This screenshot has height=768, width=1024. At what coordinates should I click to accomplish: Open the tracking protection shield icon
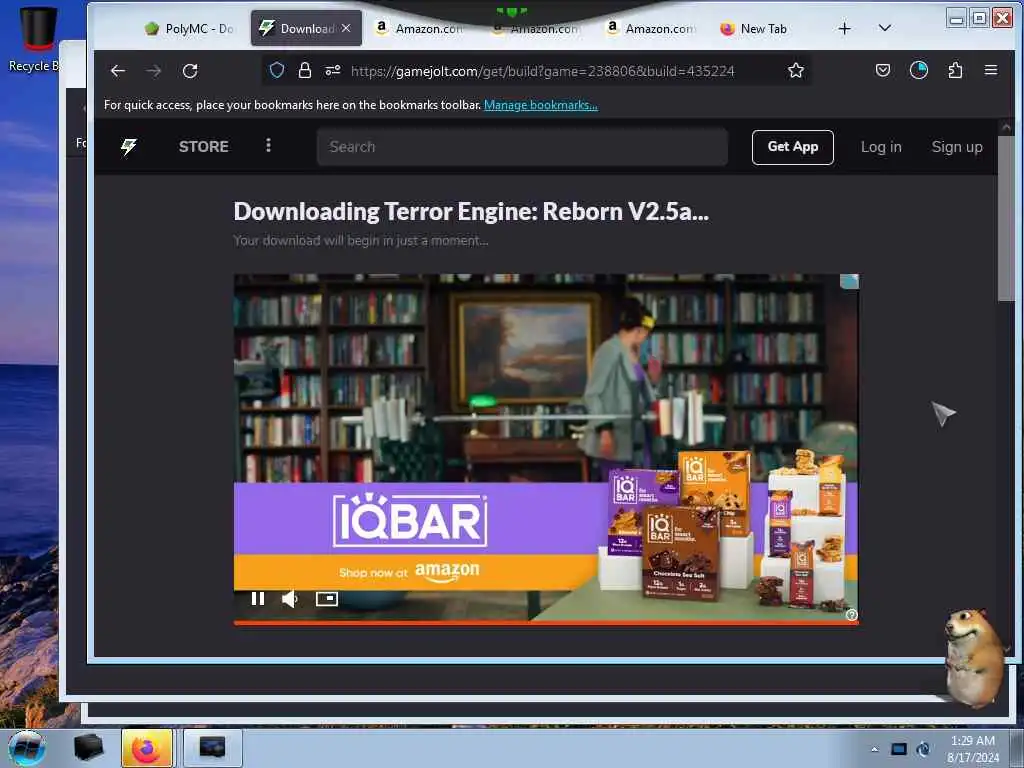(x=277, y=71)
